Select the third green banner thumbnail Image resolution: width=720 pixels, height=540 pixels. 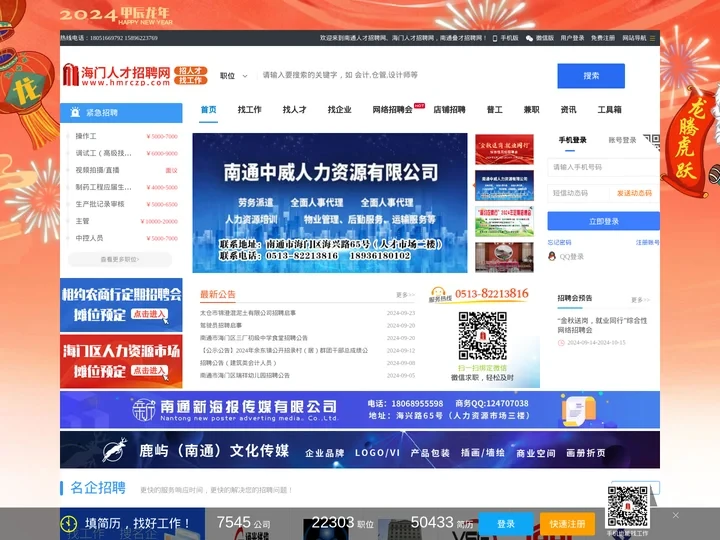click(504, 221)
